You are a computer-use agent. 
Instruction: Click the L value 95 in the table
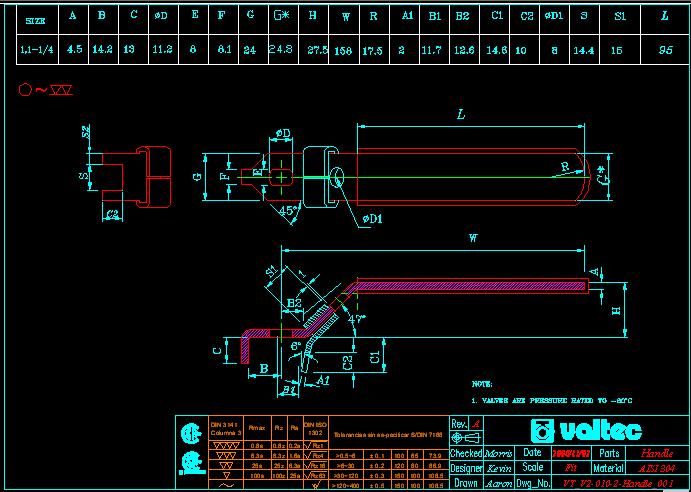coord(665,48)
